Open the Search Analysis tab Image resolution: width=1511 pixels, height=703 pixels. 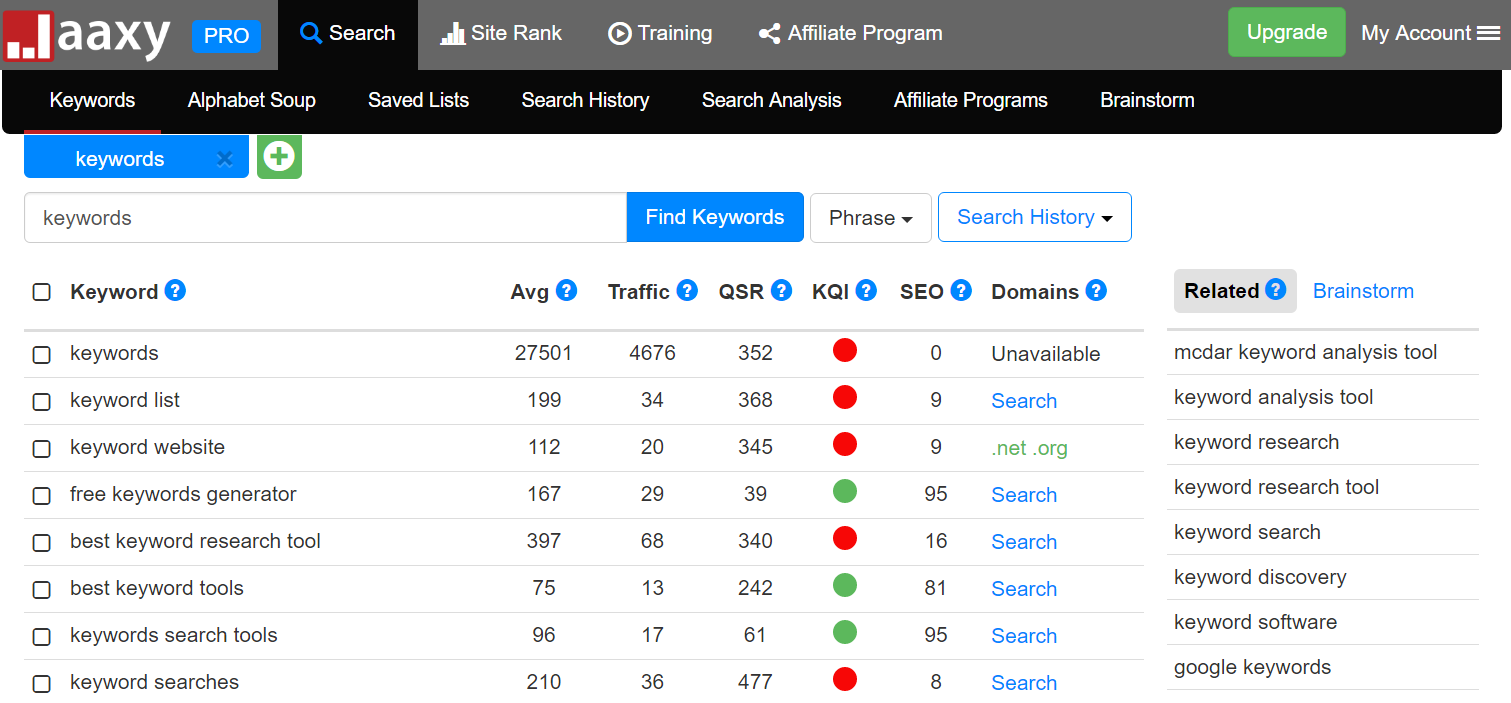click(x=771, y=100)
